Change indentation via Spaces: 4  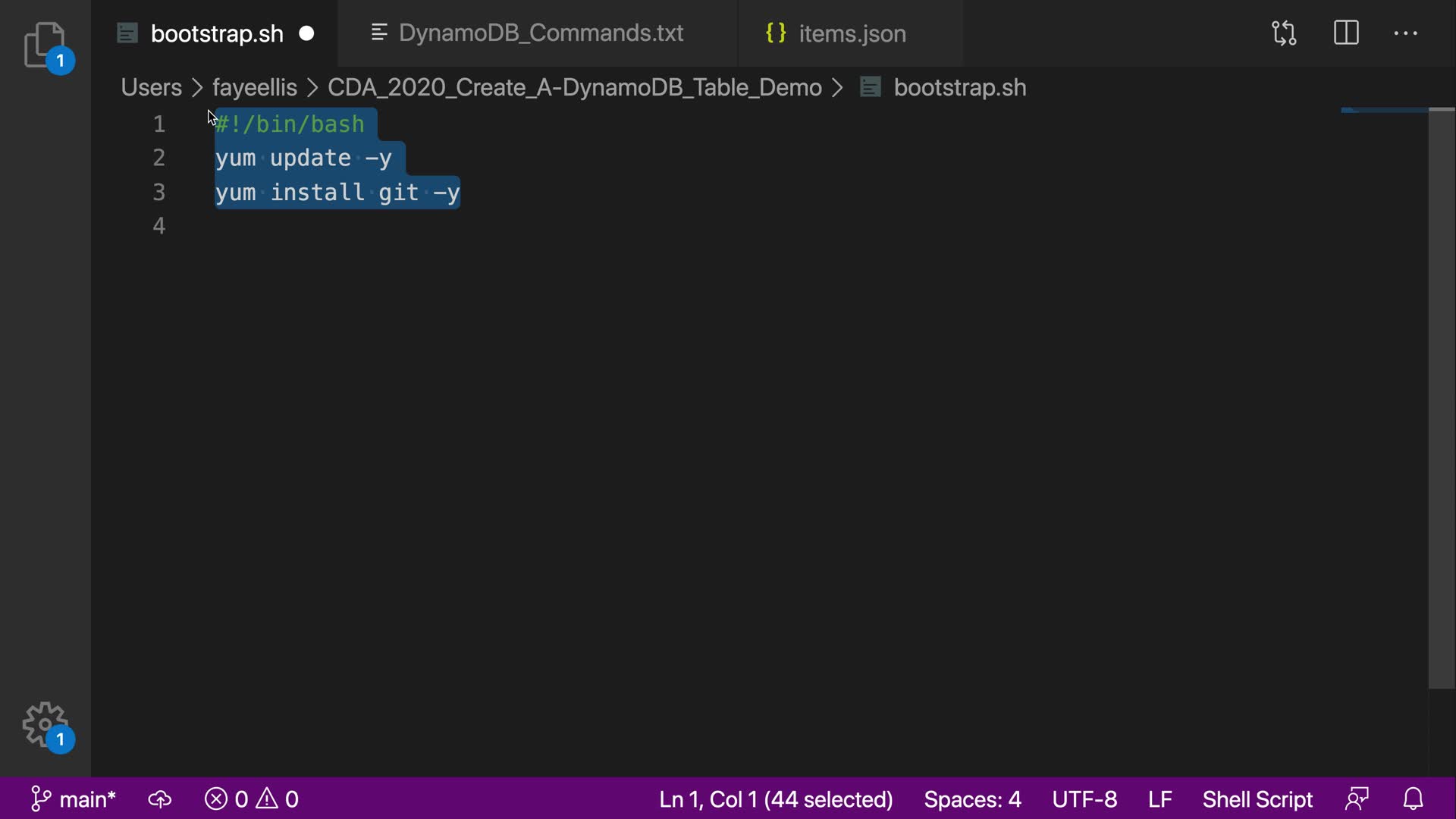tap(972, 799)
